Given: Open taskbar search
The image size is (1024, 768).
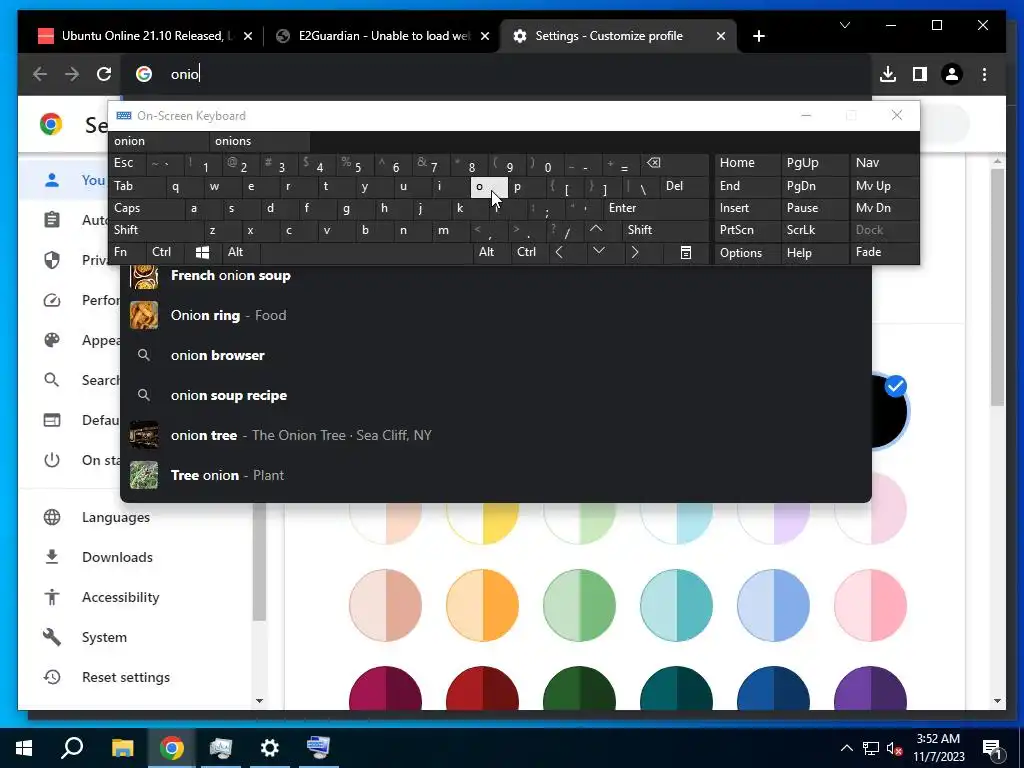Looking at the screenshot, I should tap(72, 748).
